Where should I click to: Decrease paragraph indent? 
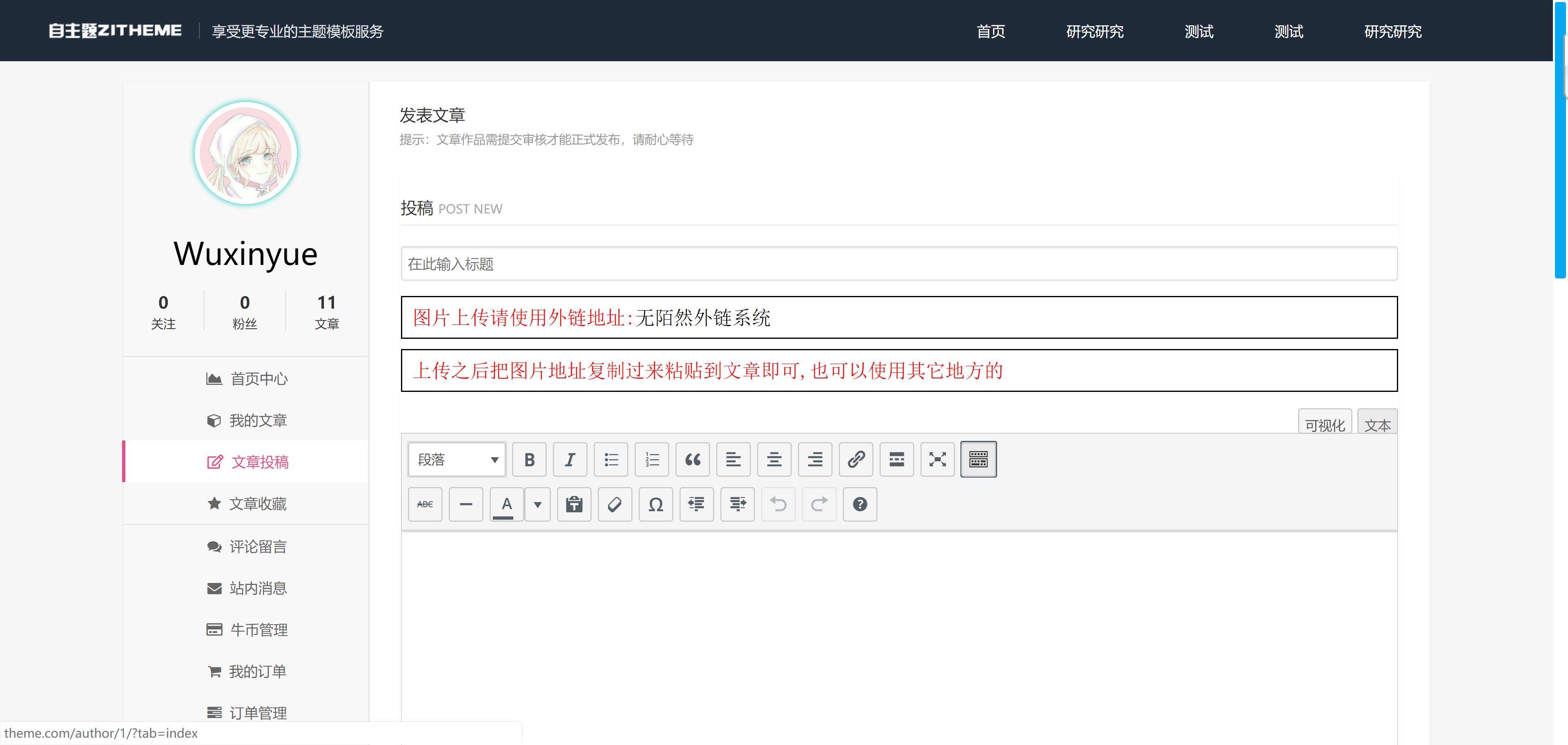tap(696, 505)
